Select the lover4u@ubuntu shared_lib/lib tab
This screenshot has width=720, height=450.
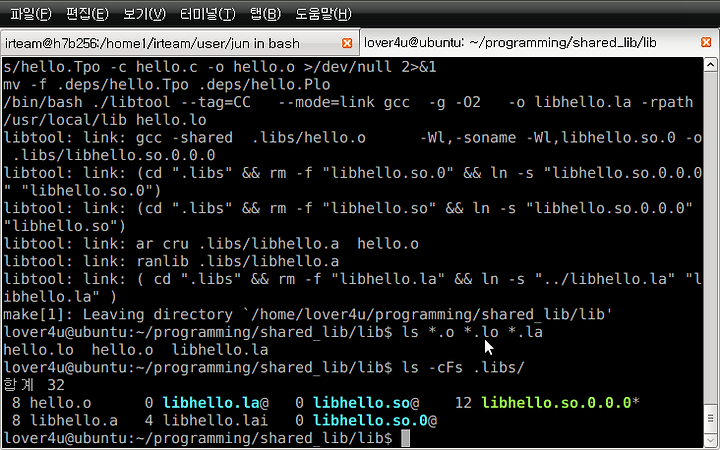(540, 43)
